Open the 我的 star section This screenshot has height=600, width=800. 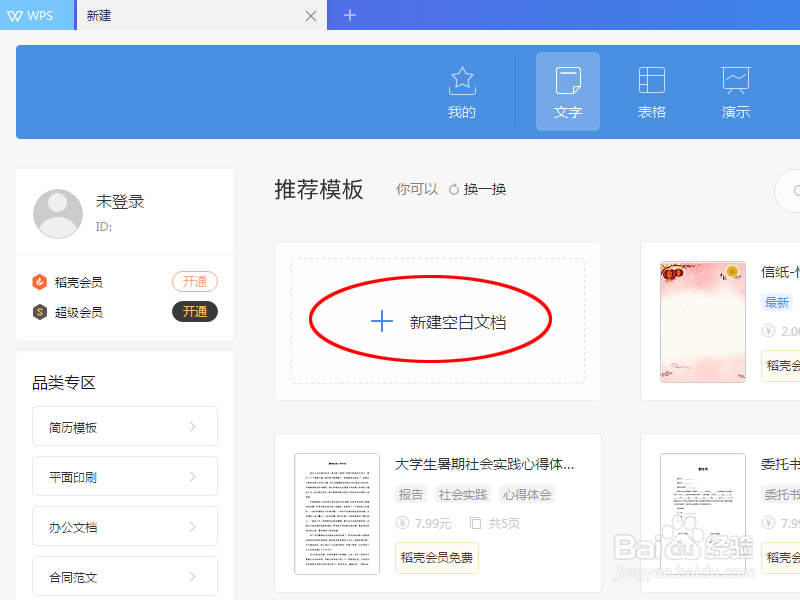[x=462, y=92]
